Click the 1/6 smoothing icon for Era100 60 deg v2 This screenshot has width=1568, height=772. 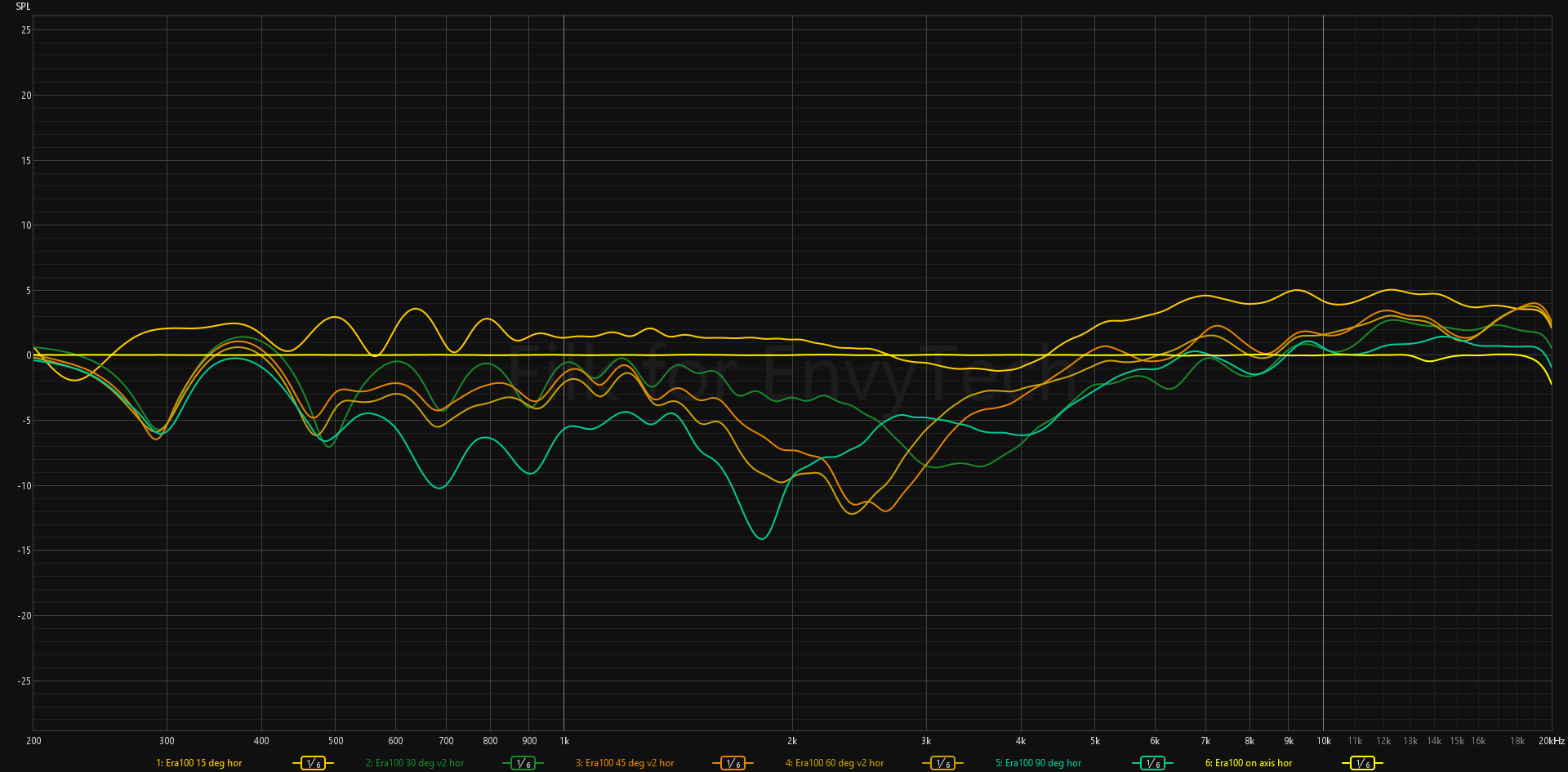tap(942, 763)
